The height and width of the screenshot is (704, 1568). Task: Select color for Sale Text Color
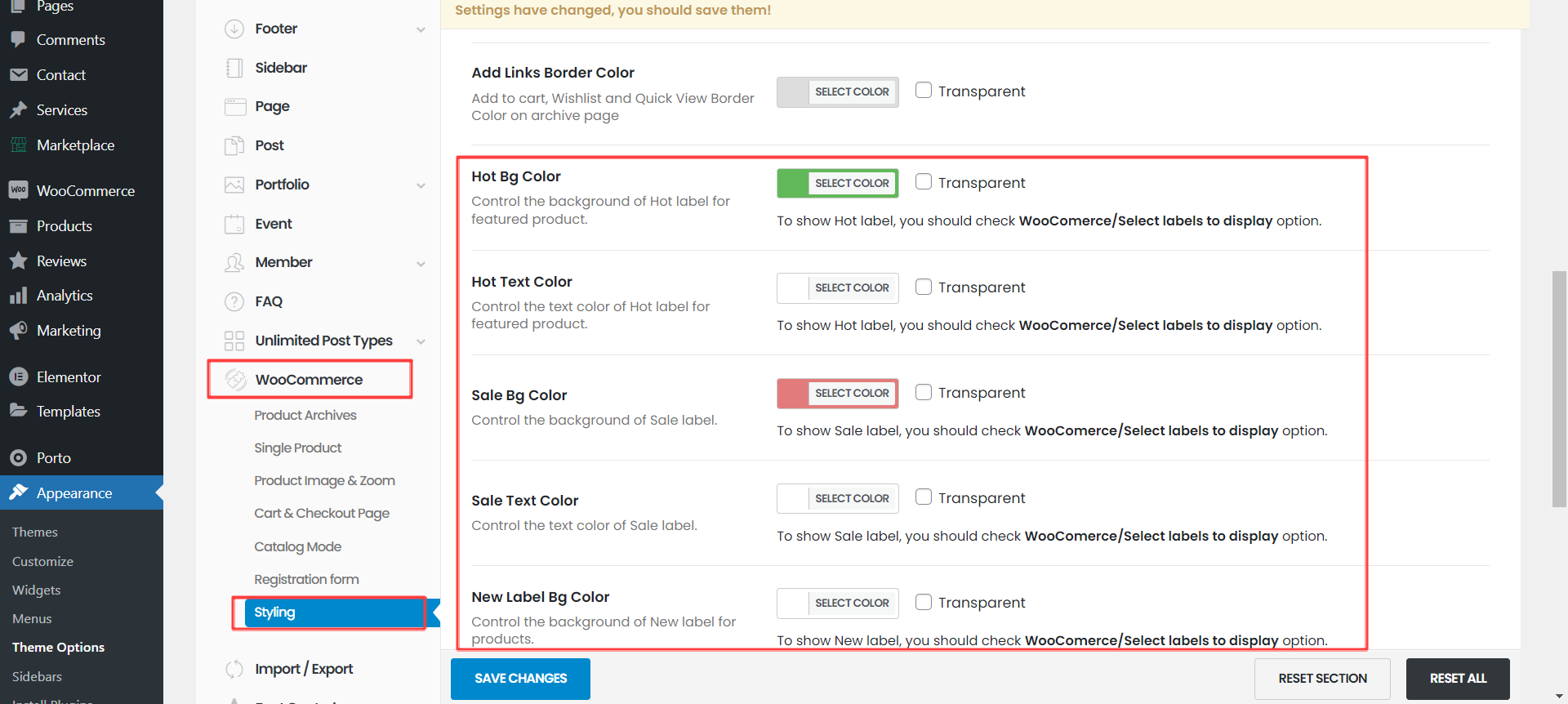(x=837, y=498)
